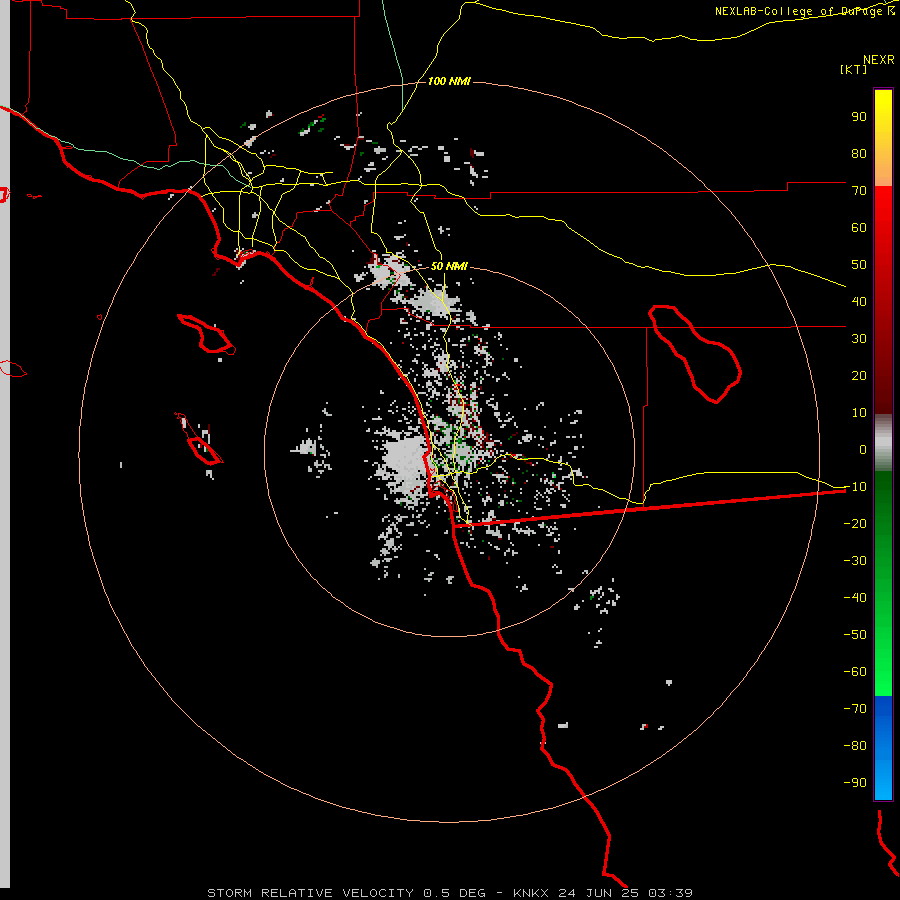Click the KNKX radar site identifier
Image resolution: width=900 pixels, height=900 pixels.
tap(531, 893)
